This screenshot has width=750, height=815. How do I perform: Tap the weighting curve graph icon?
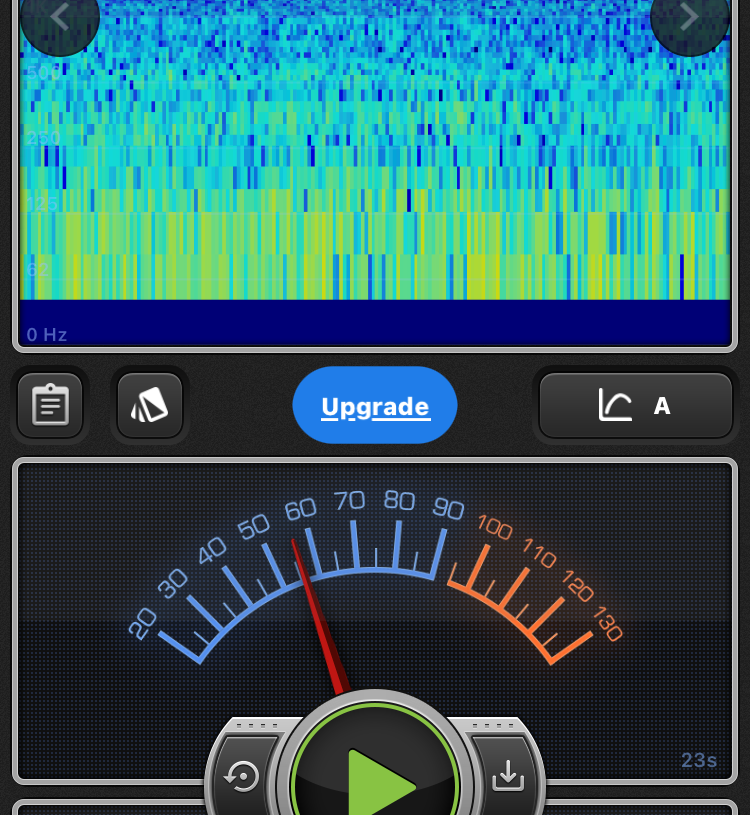click(x=615, y=405)
